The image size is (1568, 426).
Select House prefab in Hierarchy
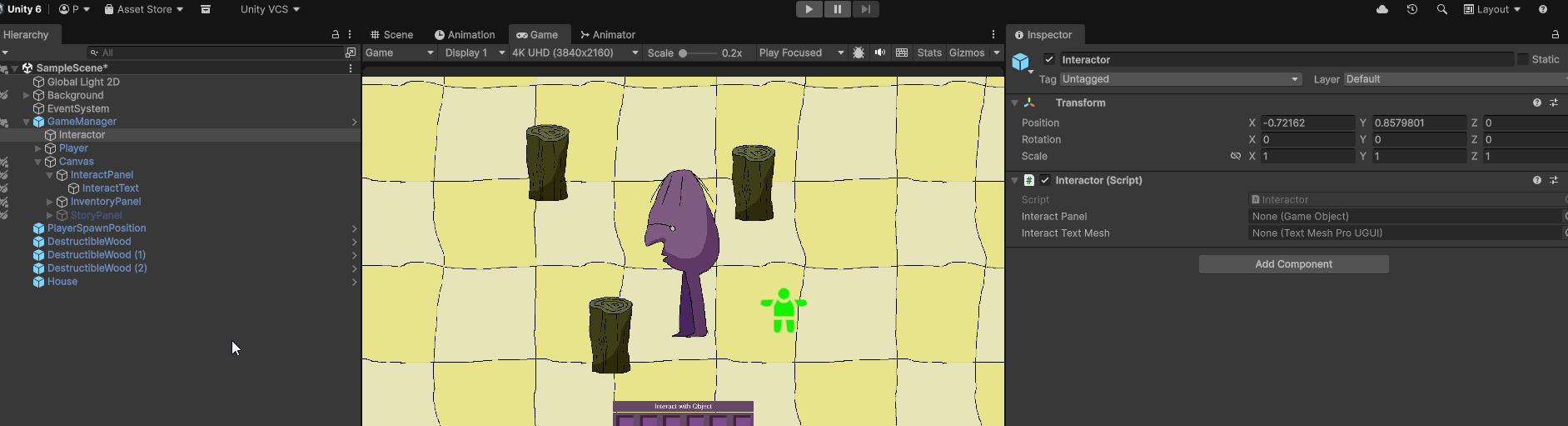62,282
